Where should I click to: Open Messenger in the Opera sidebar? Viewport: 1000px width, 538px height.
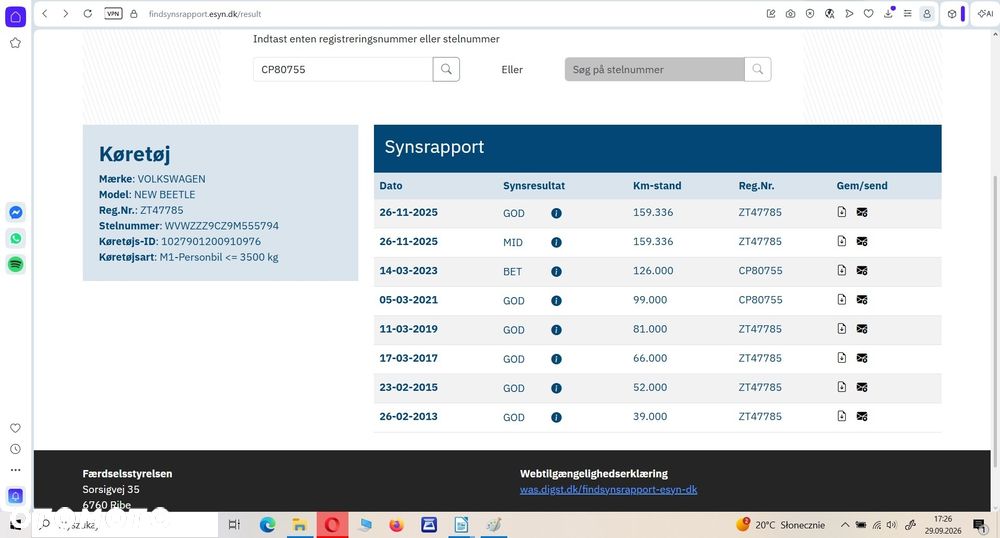point(16,213)
